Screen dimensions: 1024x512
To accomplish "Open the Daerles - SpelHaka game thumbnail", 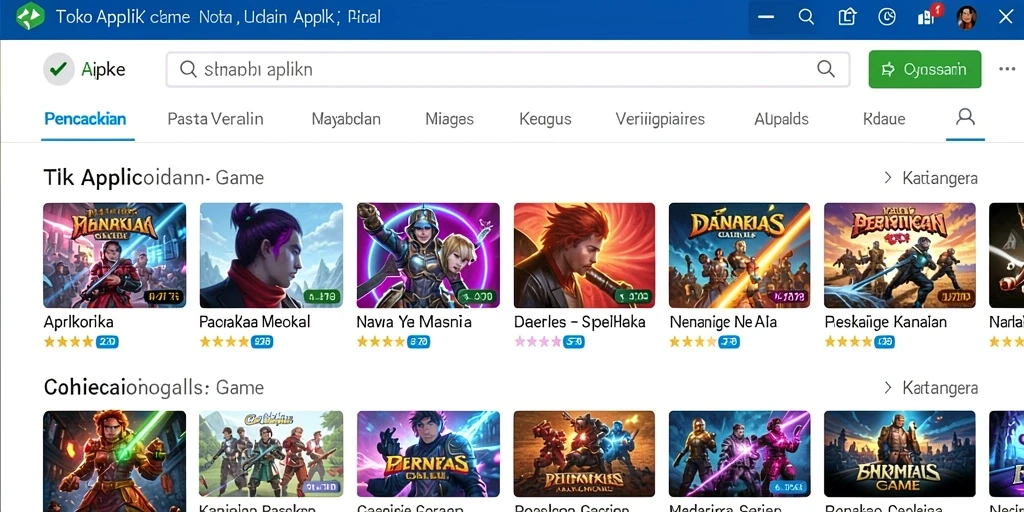I will pyautogui.click(x=584, y=255).
